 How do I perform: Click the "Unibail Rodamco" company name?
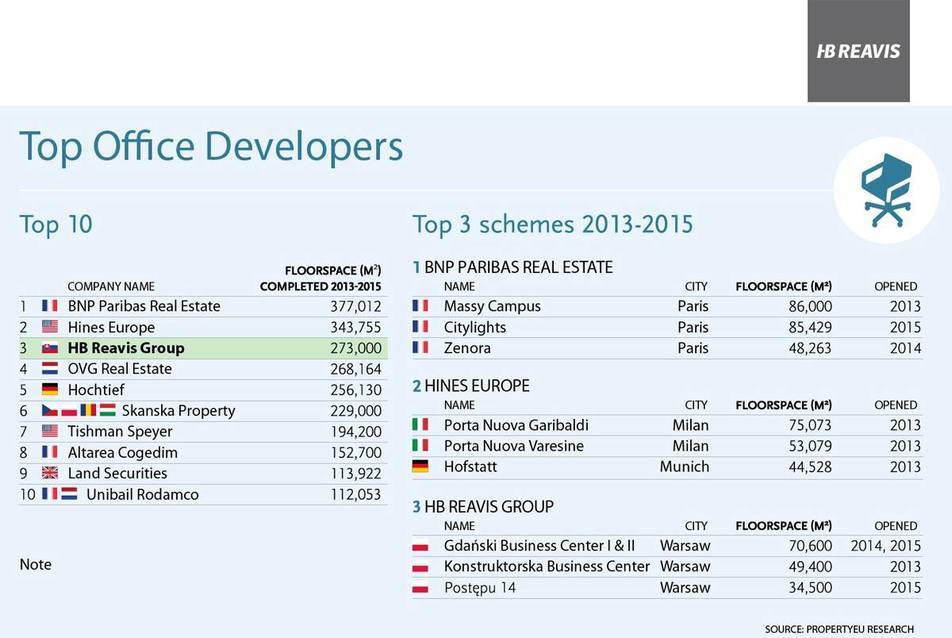point(143,495)
